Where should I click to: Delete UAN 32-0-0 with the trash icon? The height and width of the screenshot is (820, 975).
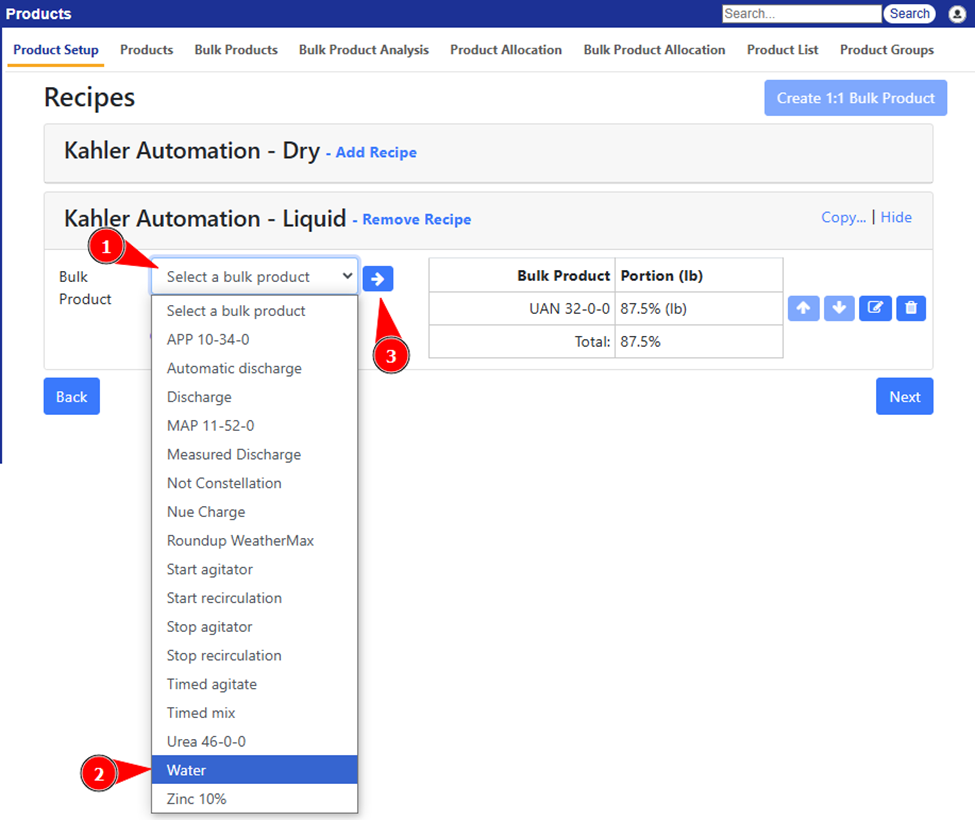tap(911, 308)
